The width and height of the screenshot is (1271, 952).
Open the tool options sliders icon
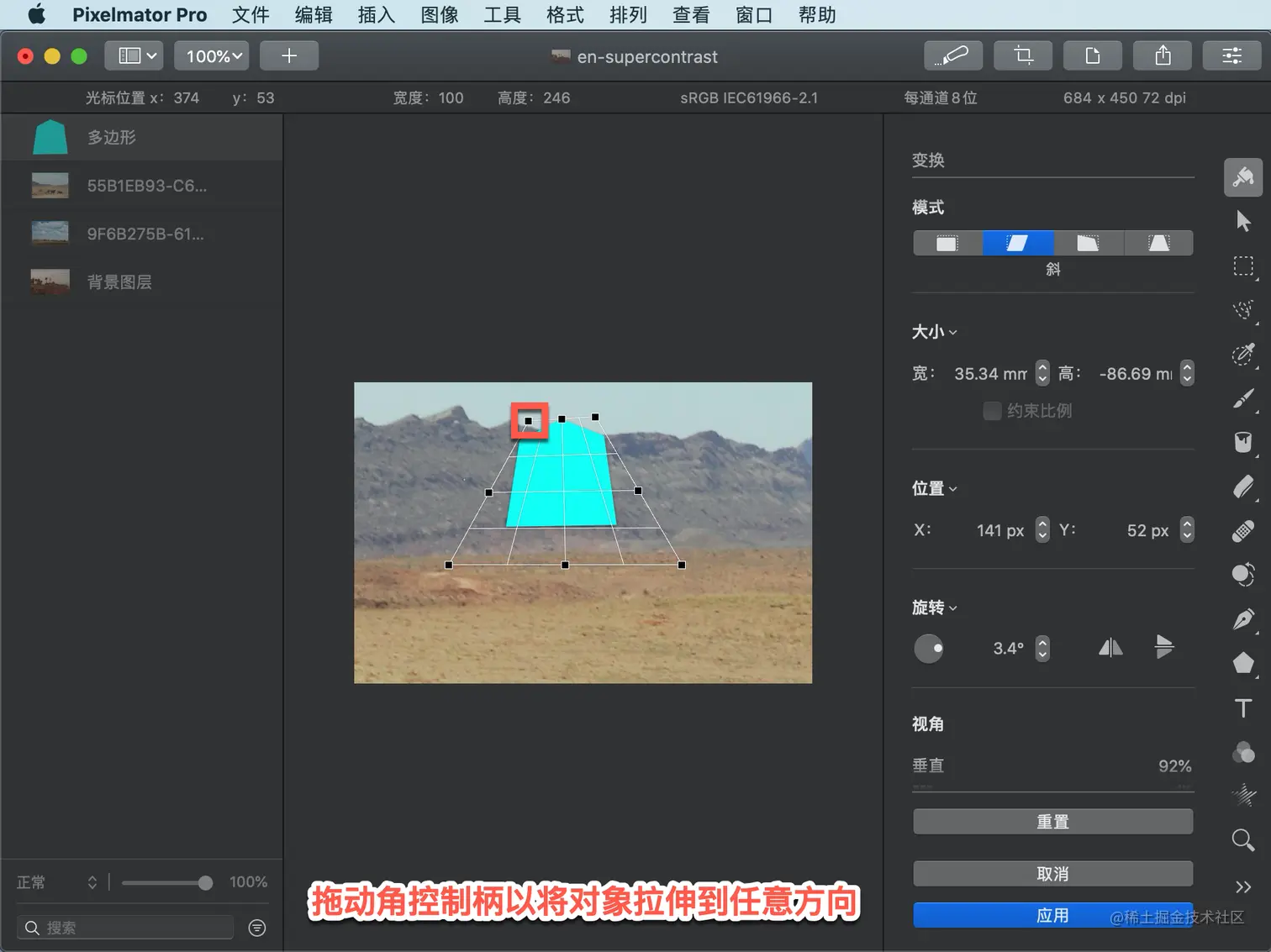(1232, 55)
